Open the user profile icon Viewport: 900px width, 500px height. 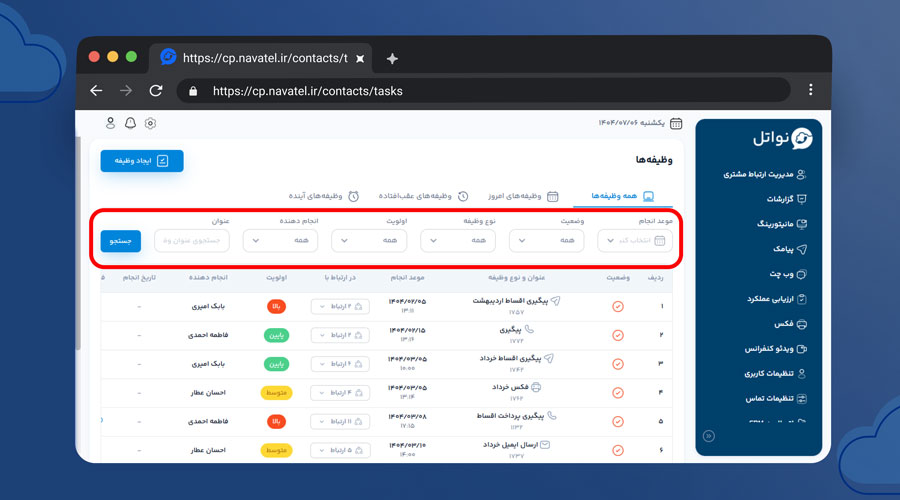click(111, 123)
